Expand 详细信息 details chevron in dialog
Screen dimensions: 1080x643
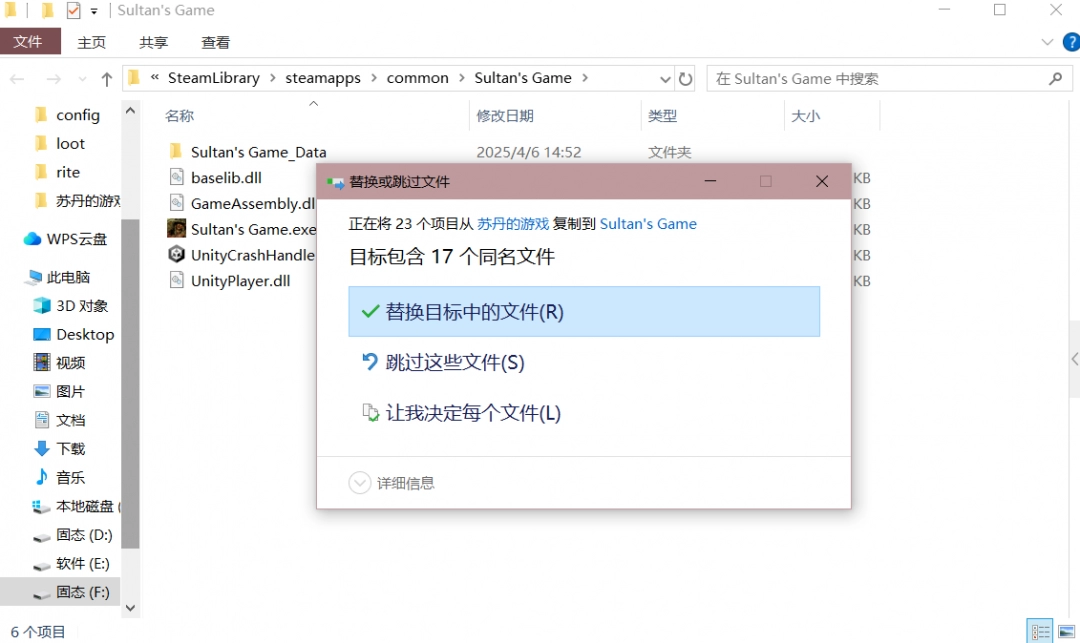coord(360,483)
